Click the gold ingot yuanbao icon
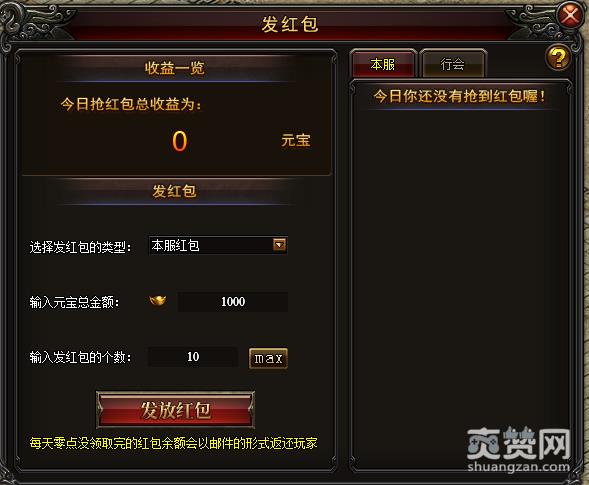The width and height of the screenshot is (589, 485). point(158,301)
